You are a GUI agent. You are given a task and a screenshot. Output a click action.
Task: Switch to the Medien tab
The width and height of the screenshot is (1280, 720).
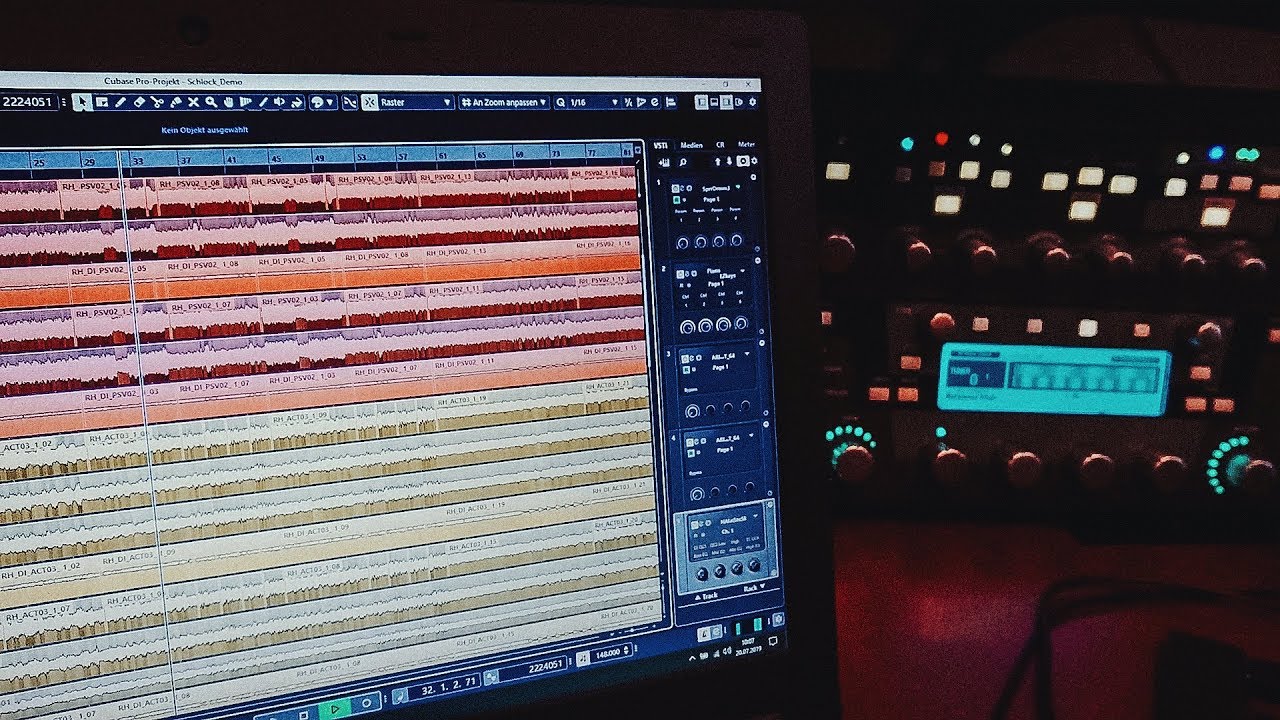coord(692,145)
